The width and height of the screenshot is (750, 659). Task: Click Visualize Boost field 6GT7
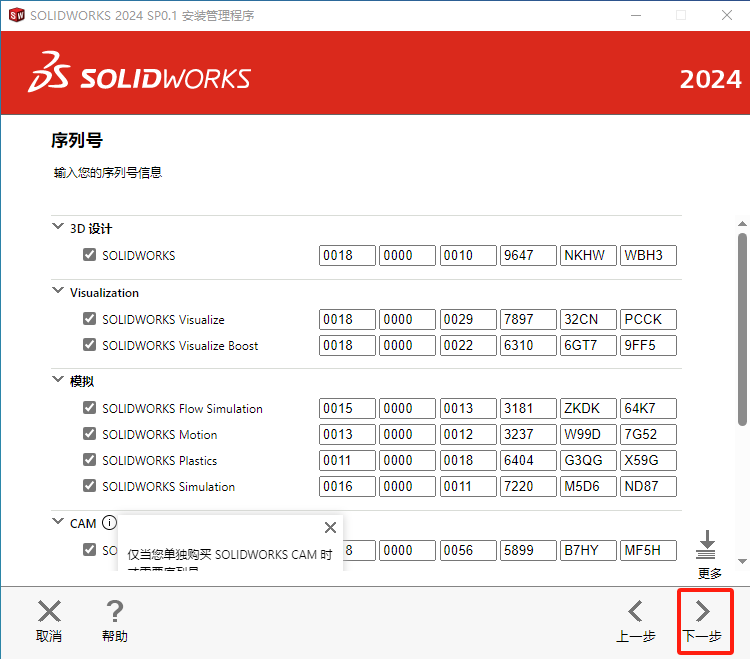pos(588,345)
